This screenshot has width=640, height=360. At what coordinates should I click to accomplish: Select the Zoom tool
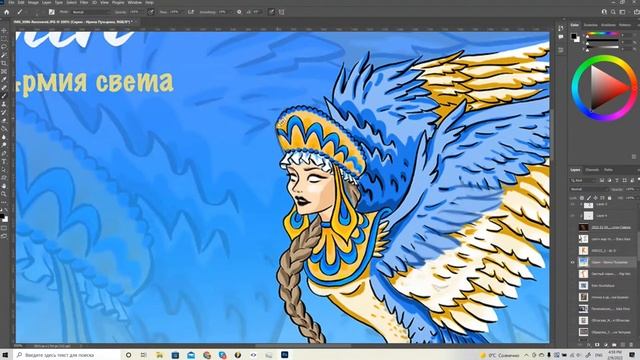(4, 194)
